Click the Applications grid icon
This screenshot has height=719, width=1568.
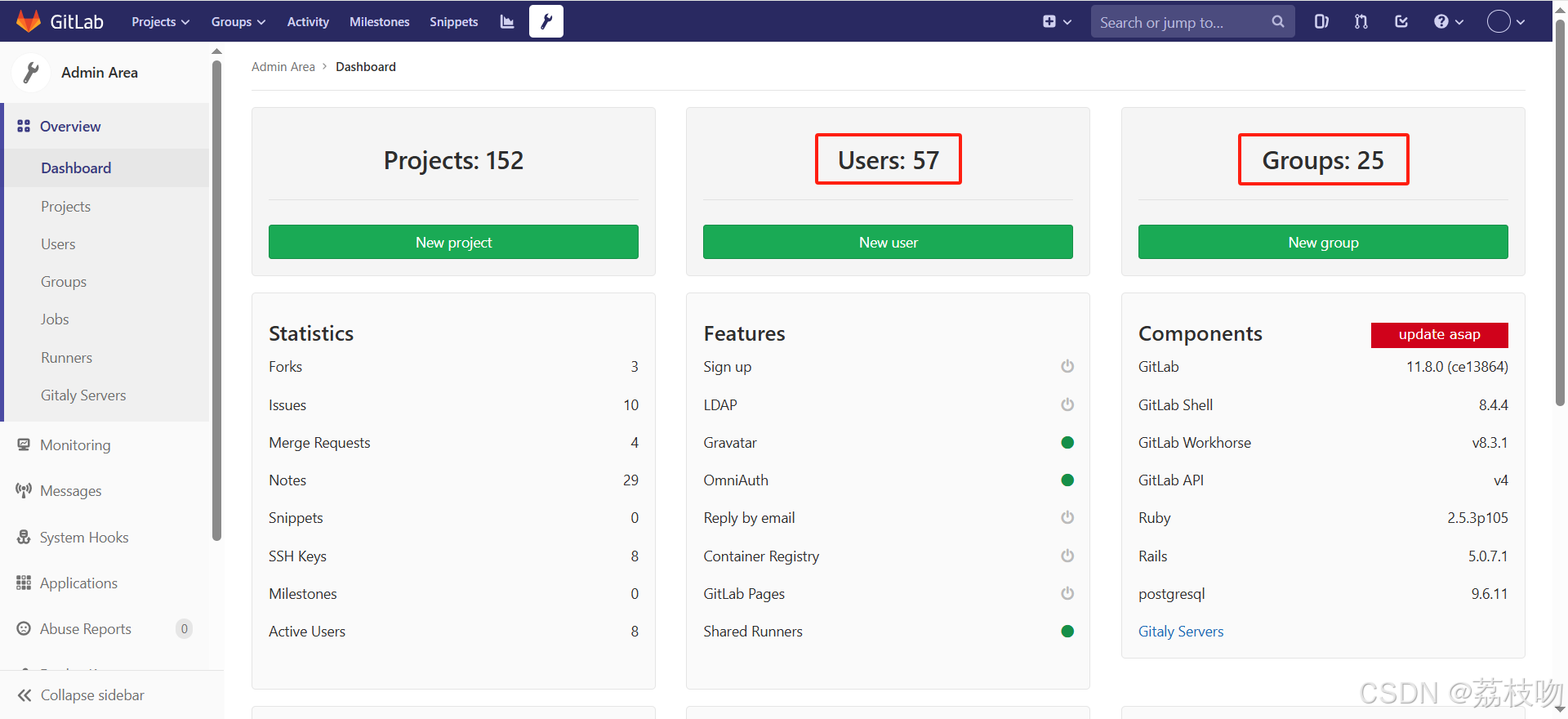tap(24, 583)
